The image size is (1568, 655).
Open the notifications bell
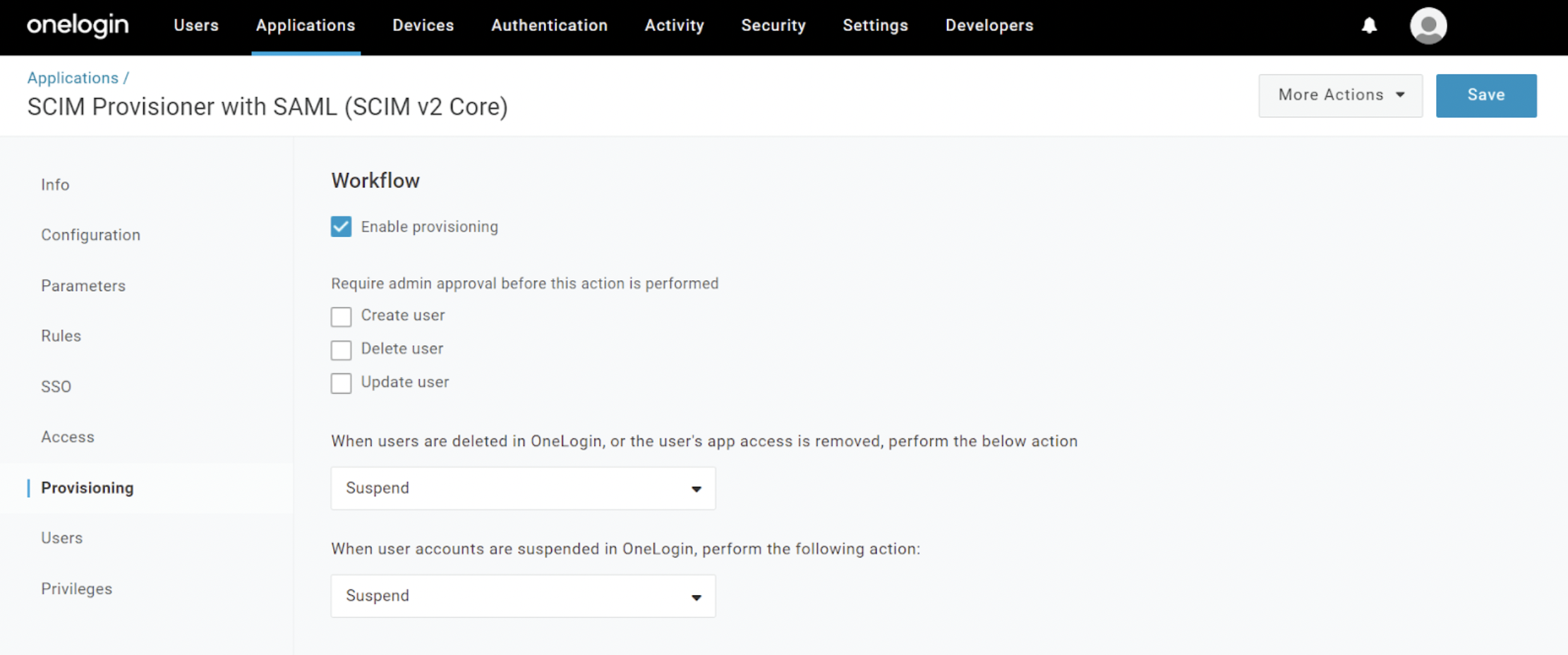(1369, 26)
